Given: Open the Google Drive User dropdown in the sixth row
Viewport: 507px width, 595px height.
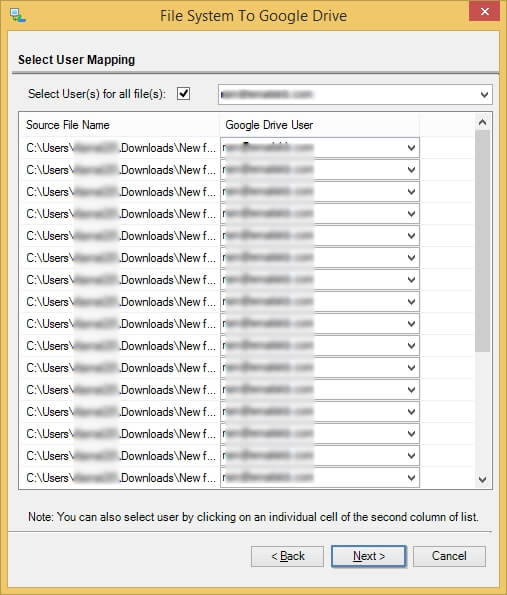Looking at the screenshot, I should tap(411, 258).
